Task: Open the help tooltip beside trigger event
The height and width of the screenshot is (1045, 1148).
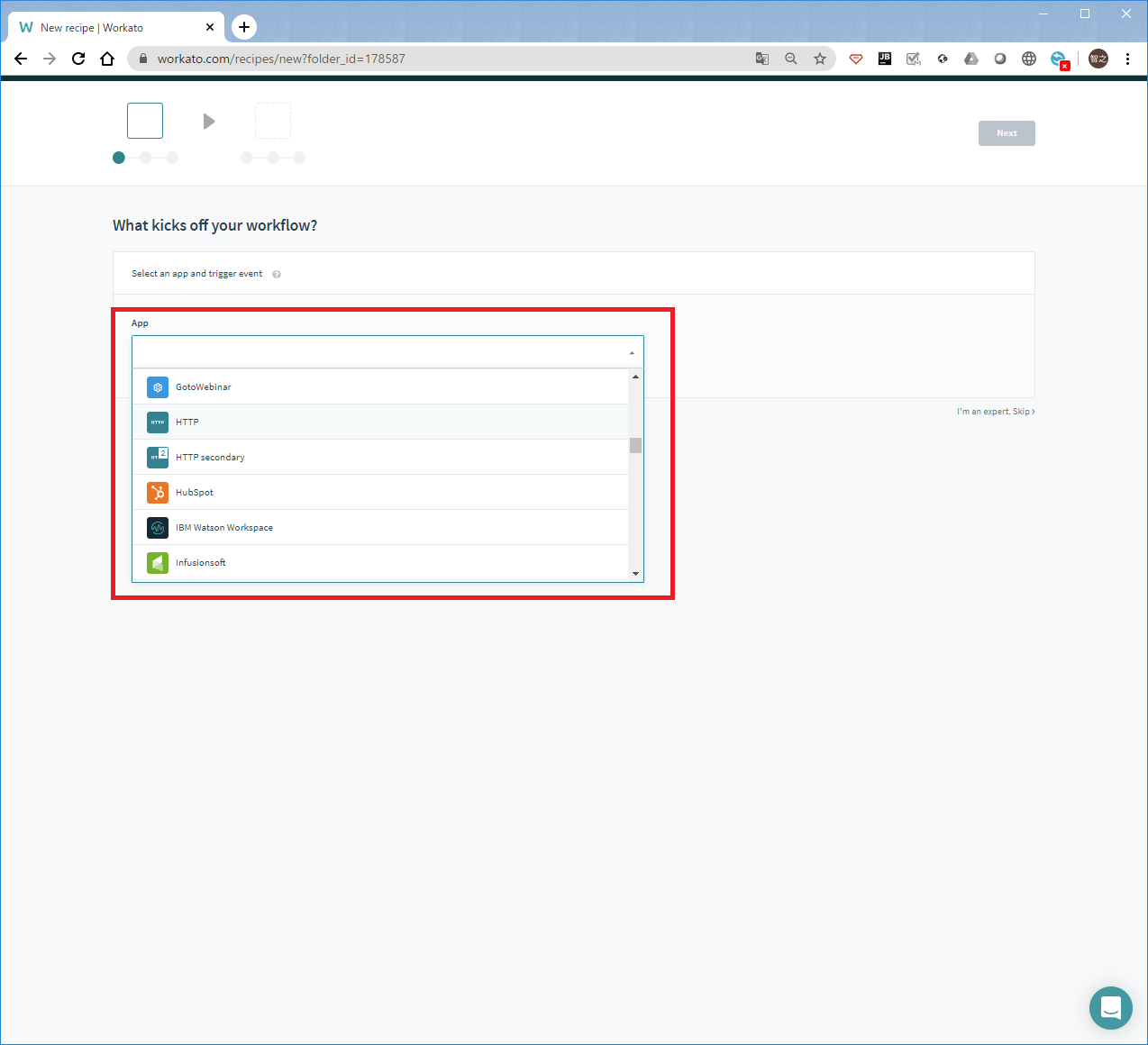Action: (277, 275)
